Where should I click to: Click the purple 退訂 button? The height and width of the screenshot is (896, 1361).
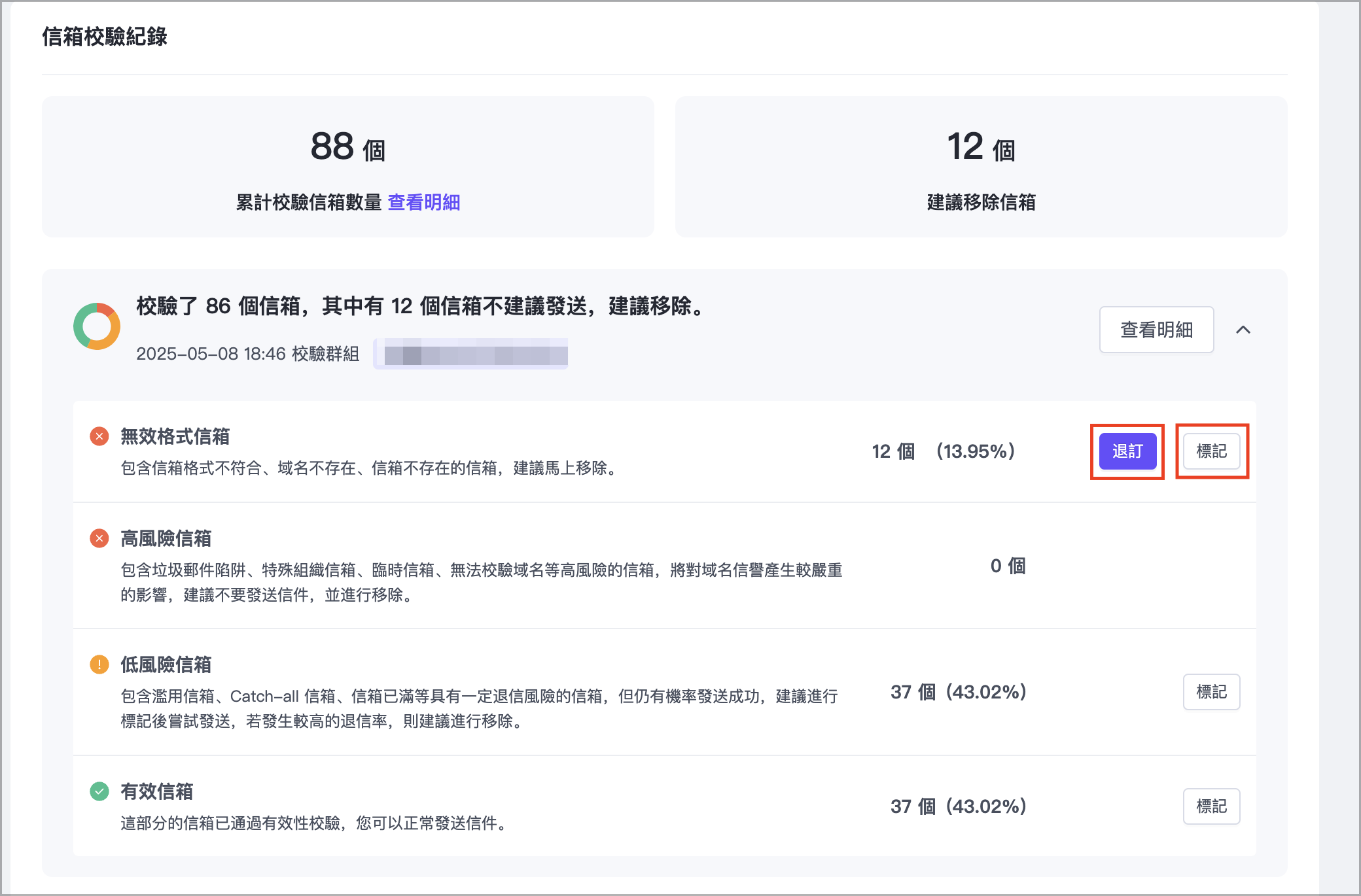[1127, 451]
